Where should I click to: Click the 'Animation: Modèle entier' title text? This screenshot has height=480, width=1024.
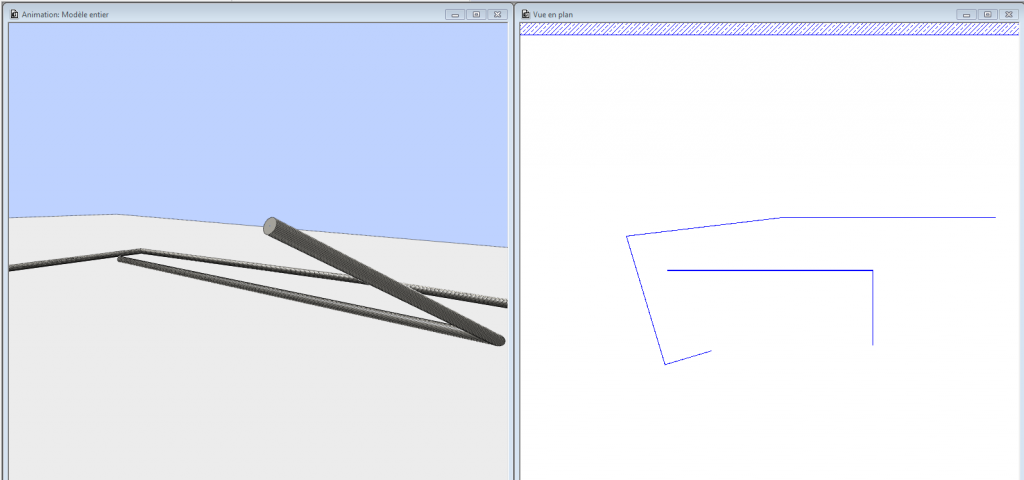(x=65, y=14)
